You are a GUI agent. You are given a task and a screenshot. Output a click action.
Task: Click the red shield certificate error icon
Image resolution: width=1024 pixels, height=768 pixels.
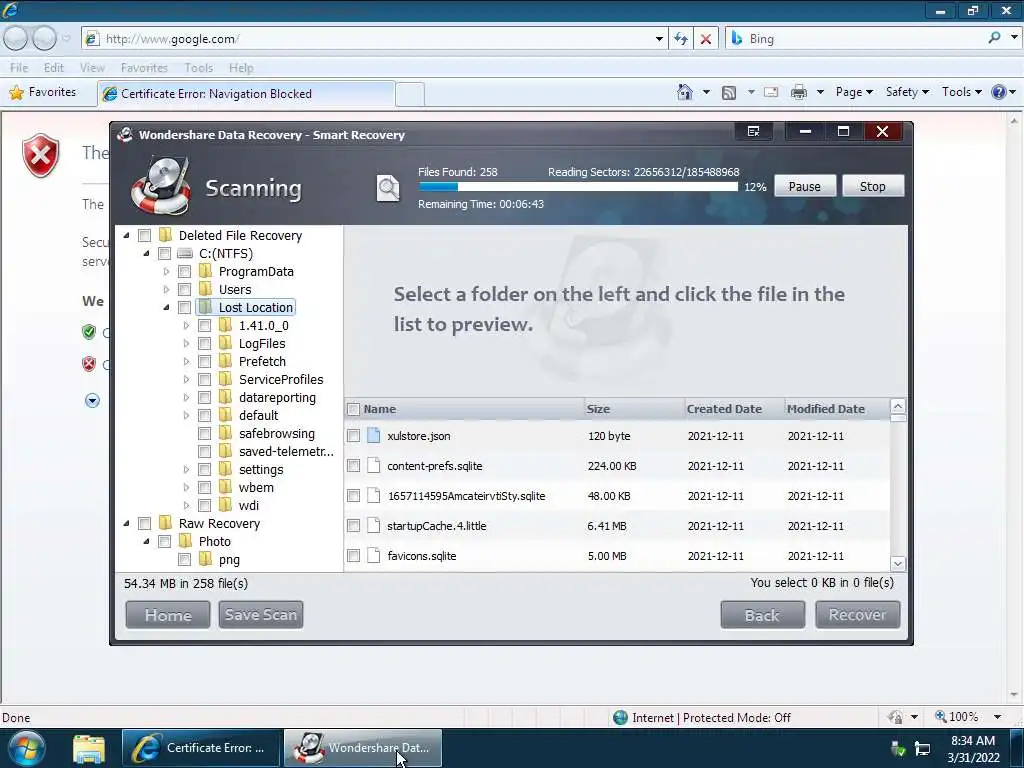pos(40,155)
